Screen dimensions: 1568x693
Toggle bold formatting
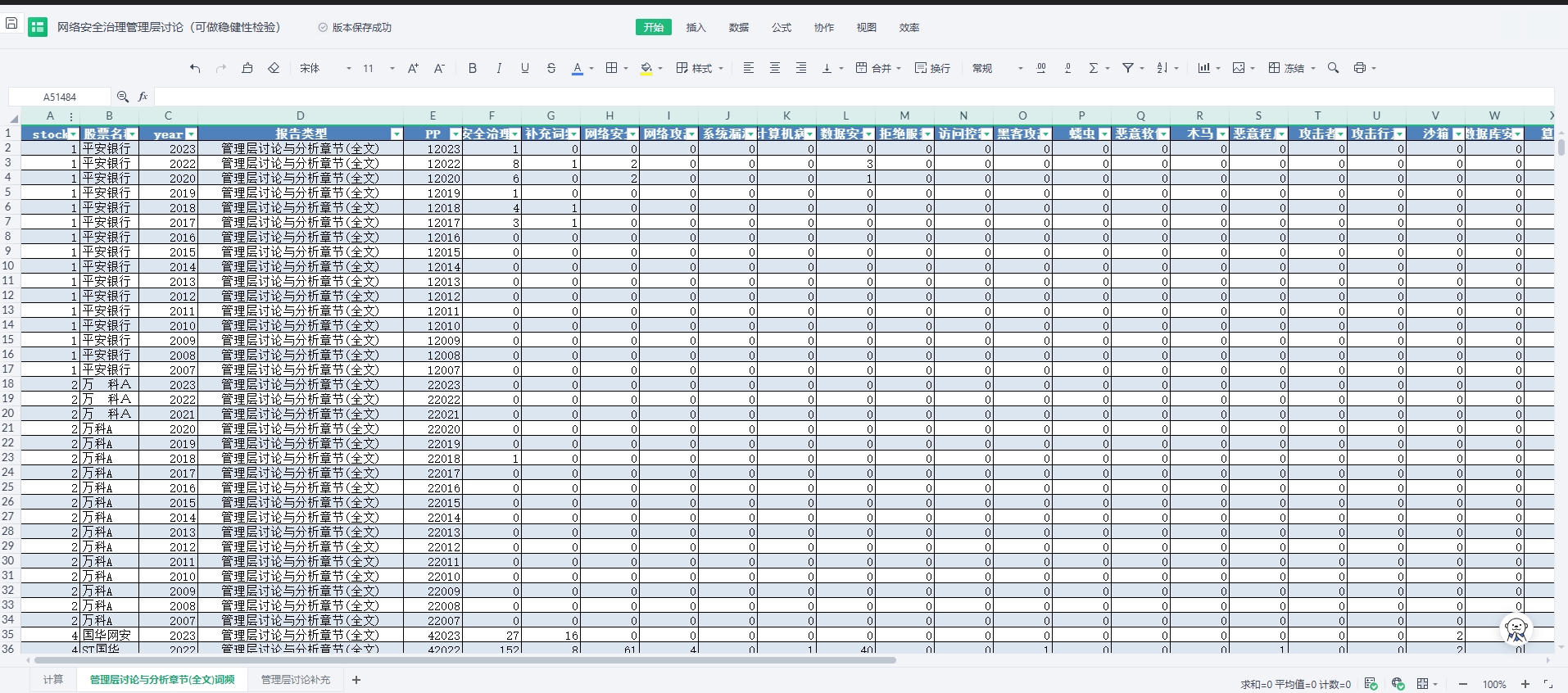(473, 68)
